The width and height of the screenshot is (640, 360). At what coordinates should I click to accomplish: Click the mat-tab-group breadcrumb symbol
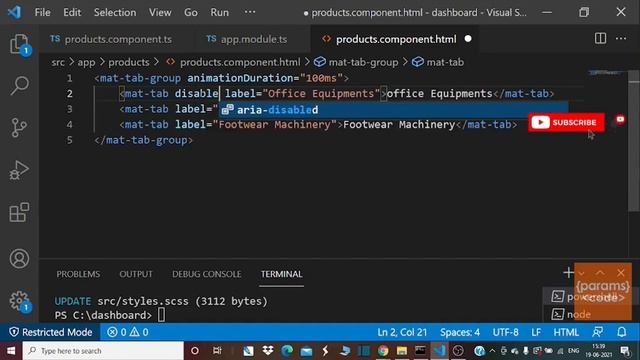point(356,62)
